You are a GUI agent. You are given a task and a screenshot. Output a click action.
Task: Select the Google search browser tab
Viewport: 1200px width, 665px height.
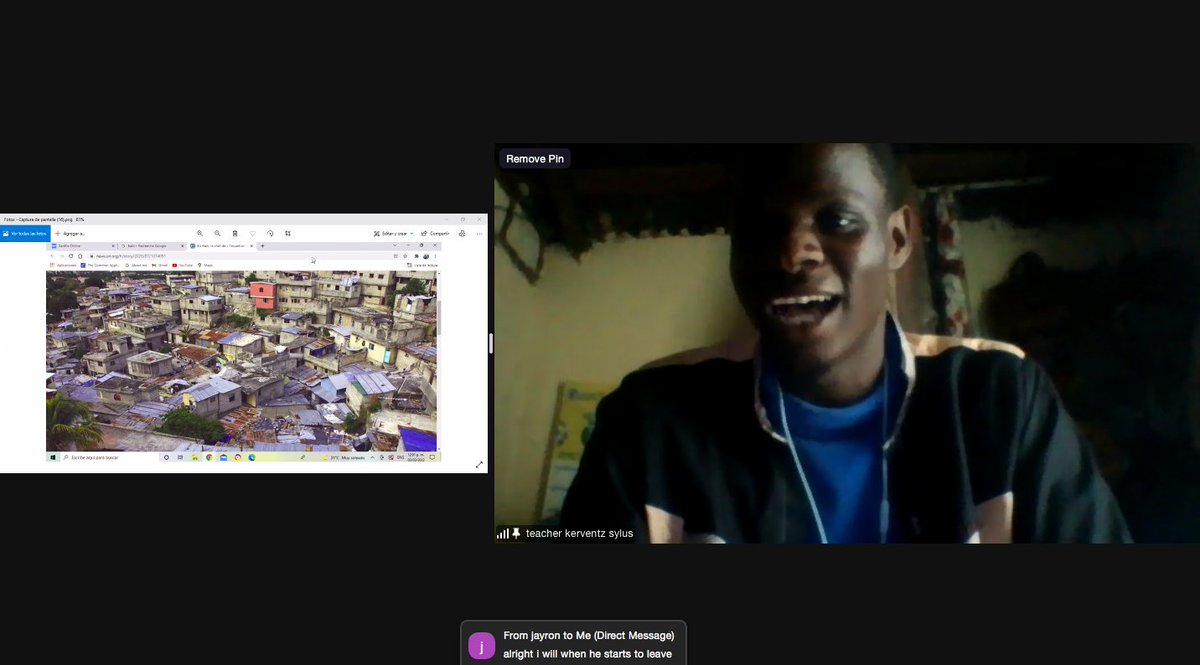click(x=153, y=246)
